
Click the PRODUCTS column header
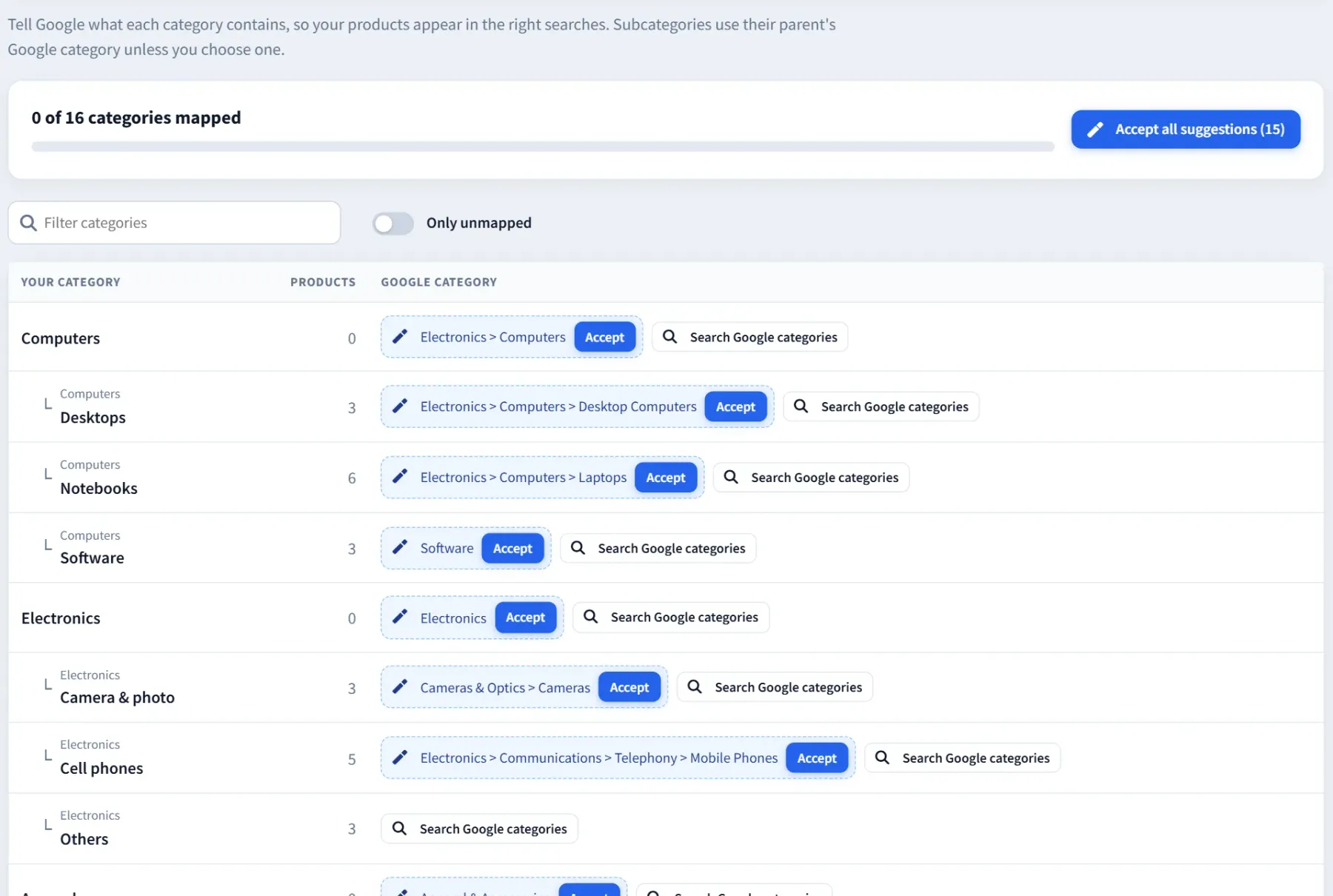(323, 282)
